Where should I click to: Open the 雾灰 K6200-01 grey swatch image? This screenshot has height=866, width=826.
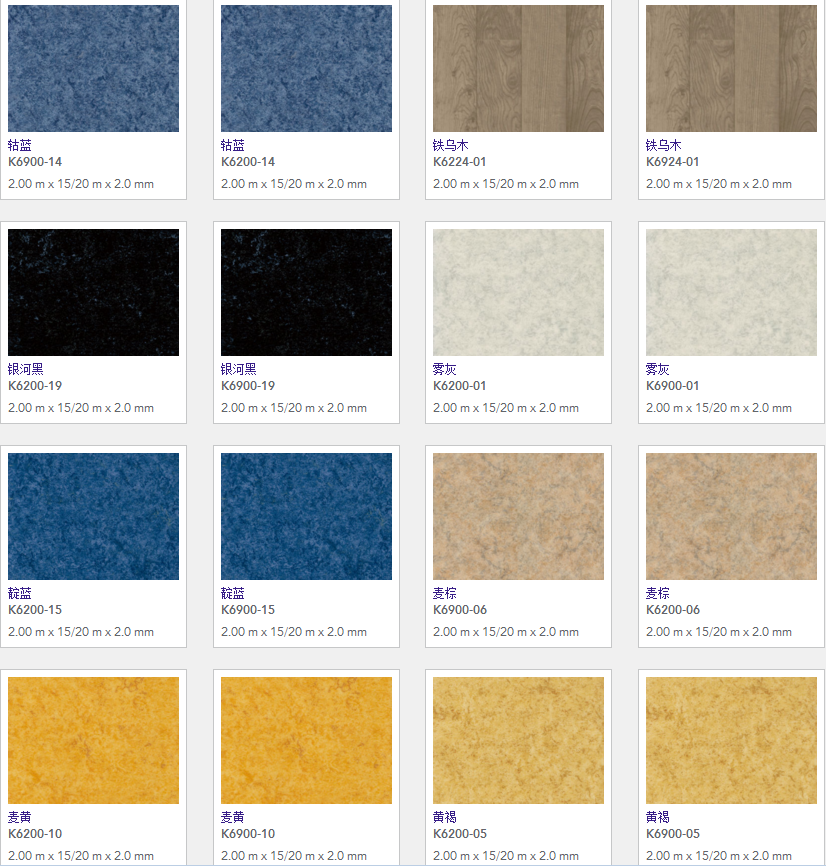[x=518, y=292]
